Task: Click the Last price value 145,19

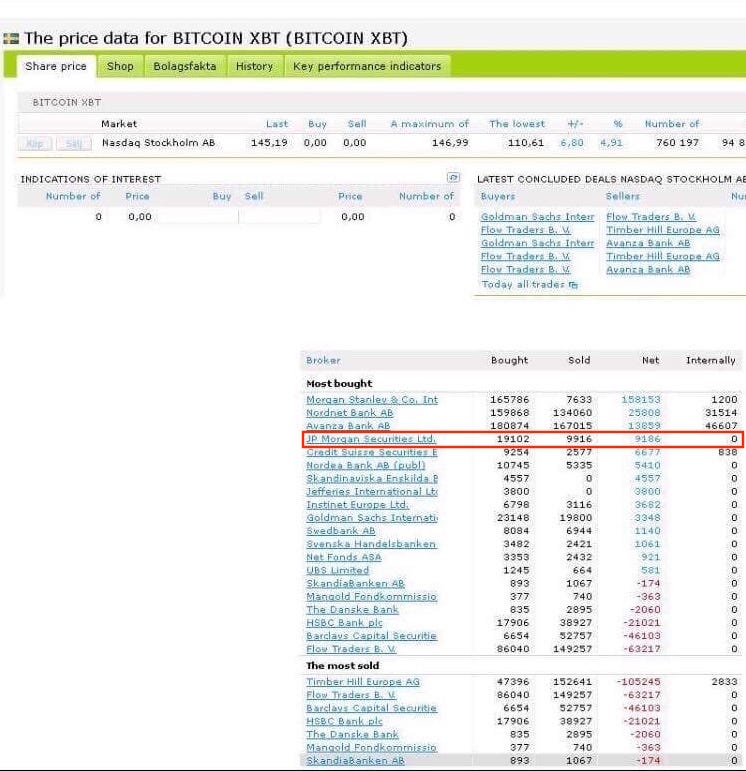Action: [x=269, y=143]
